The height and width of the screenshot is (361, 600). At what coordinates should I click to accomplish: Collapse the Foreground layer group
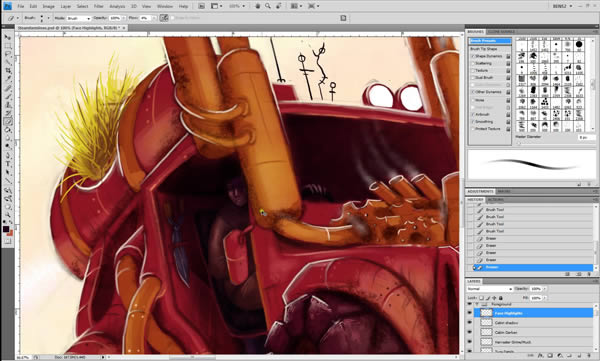tap(478, 304)
